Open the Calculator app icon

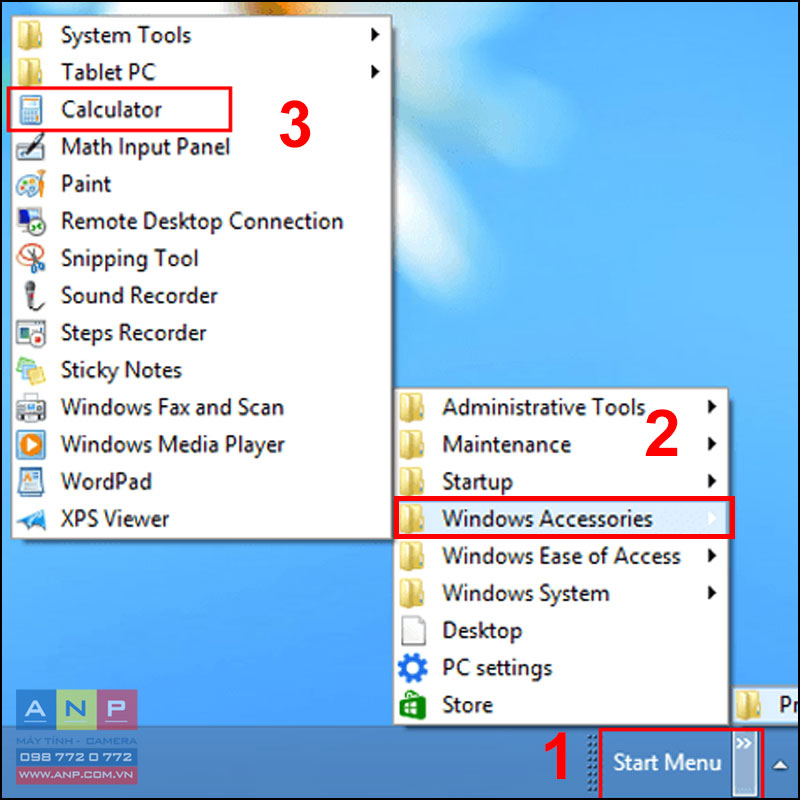coord(31,110)
